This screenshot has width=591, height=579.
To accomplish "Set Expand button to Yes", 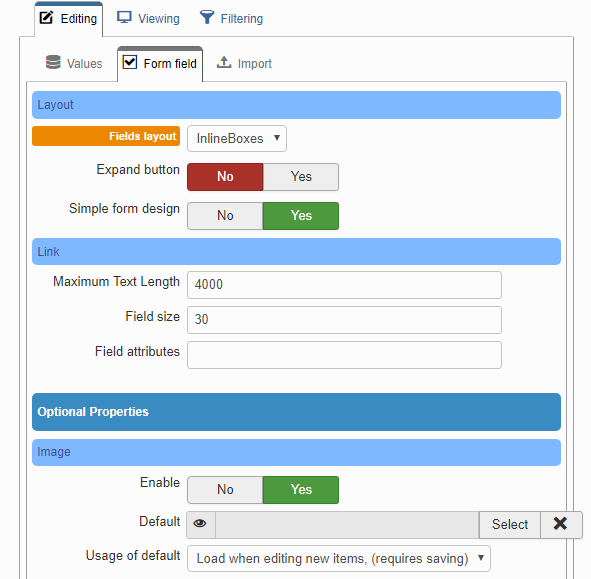I will 301,177.
